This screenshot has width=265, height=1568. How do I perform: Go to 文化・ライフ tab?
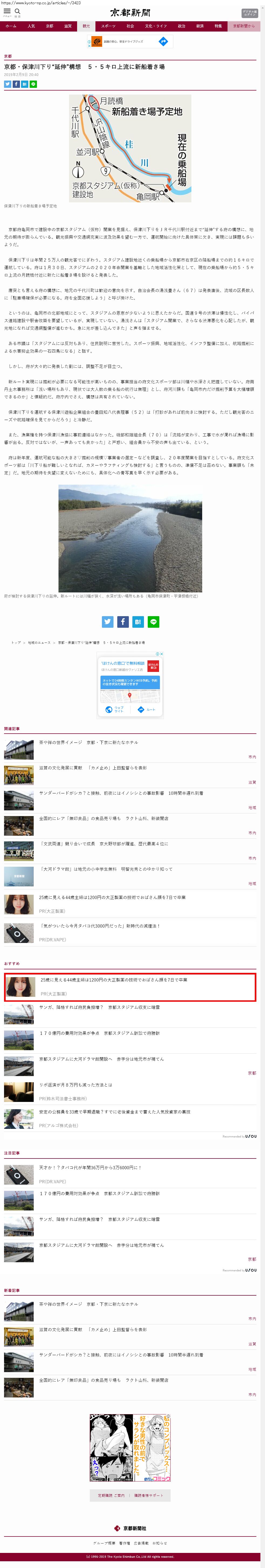(x=155, y=26)
